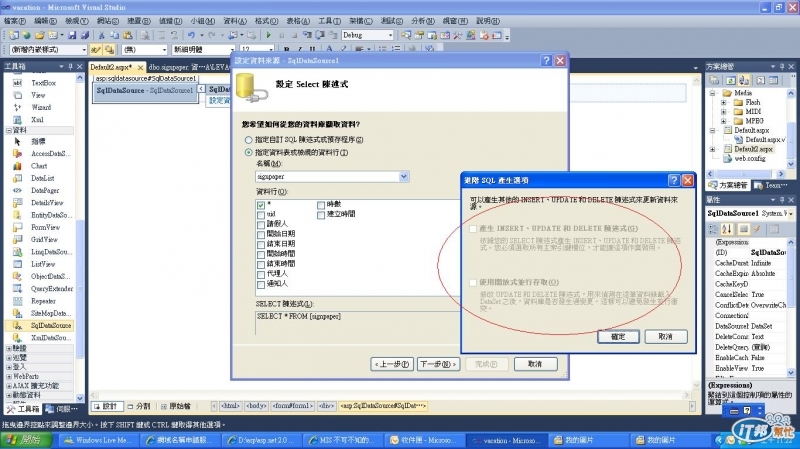Open the 工具 (Tools) menu
This screenshot has height=449, width=800.
click(x=329, y=21)
